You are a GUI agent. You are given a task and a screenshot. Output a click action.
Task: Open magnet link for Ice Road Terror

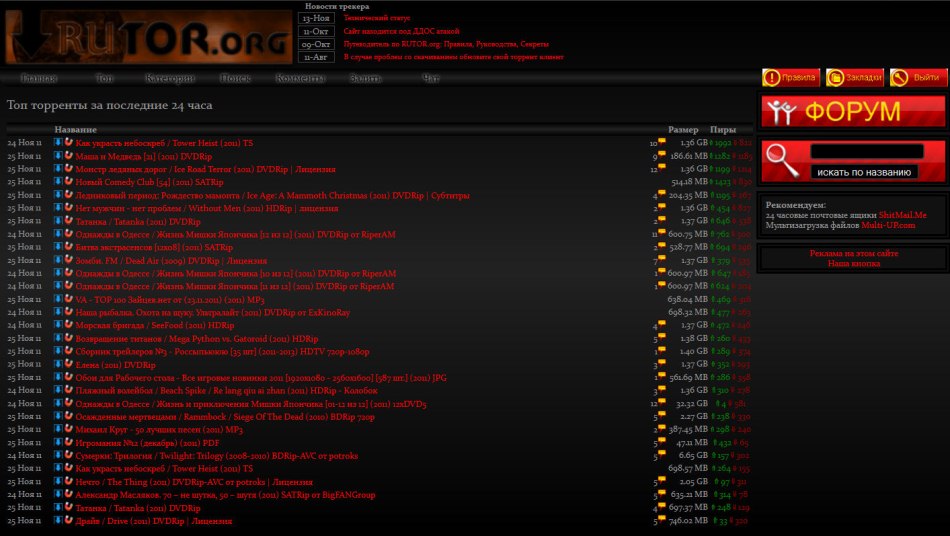click(x=68, y=168)
